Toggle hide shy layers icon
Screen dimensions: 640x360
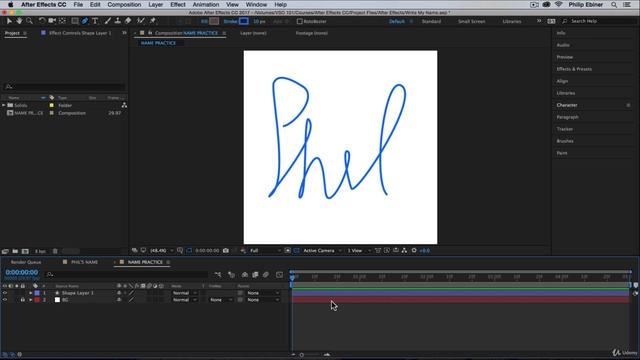tap(244, 275)
